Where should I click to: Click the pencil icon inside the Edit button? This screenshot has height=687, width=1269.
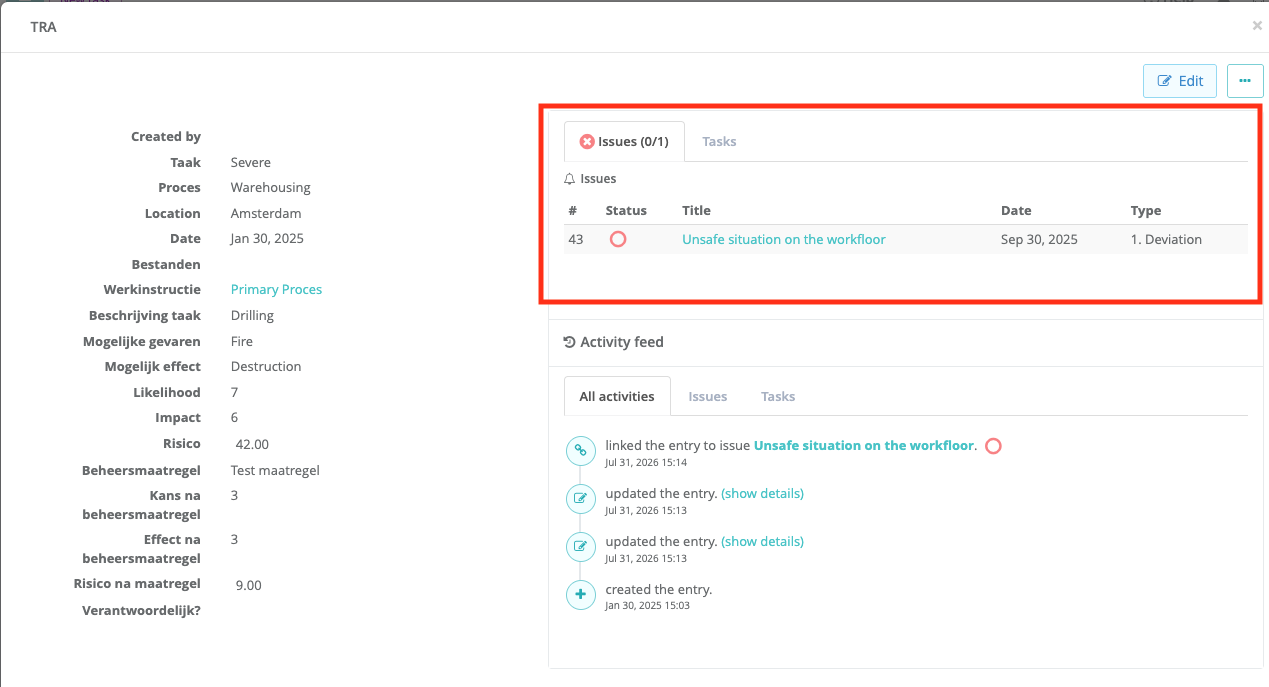click(x=1164, y=81)
